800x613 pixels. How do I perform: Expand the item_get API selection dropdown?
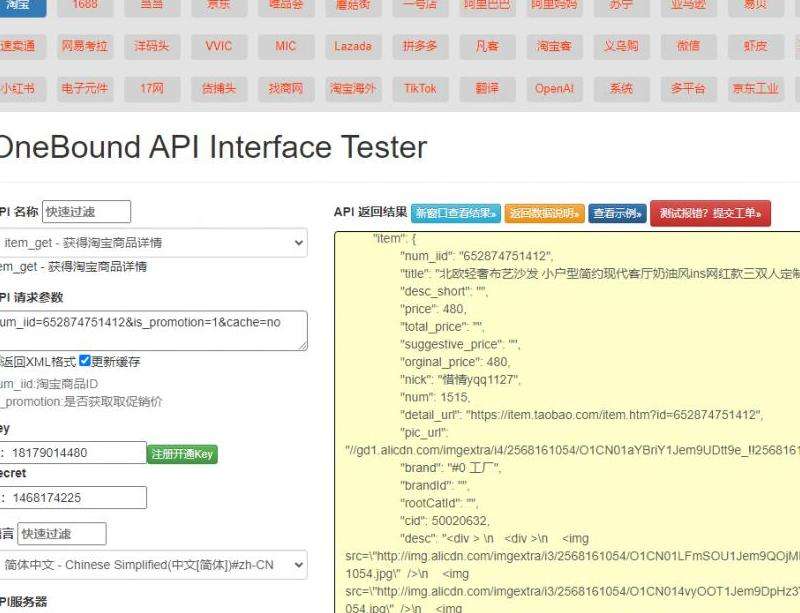coord(152,243)
